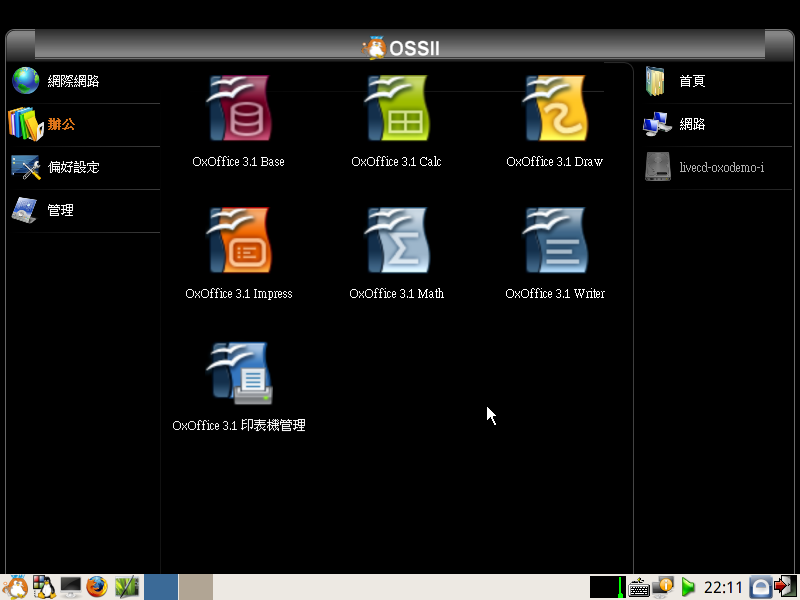The width and height of the screenshot is (800, 600).
Task: Open OxOffice 3.1 Math
Action: click(x=396, y=244)
